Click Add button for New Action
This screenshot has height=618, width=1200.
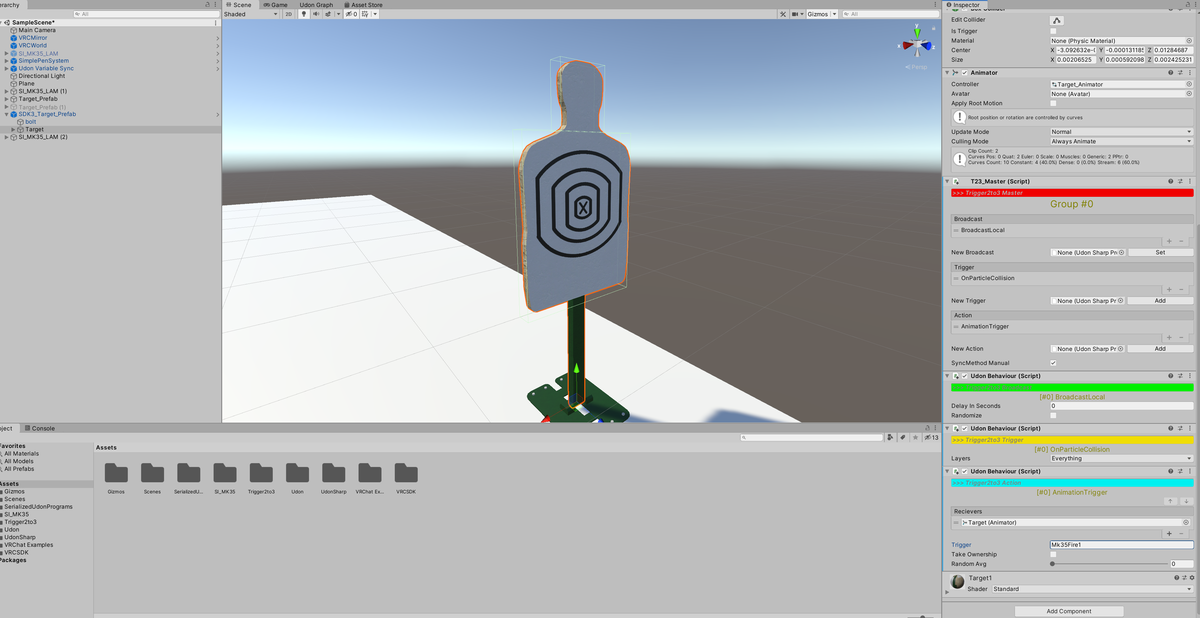tap(1160, 349)
